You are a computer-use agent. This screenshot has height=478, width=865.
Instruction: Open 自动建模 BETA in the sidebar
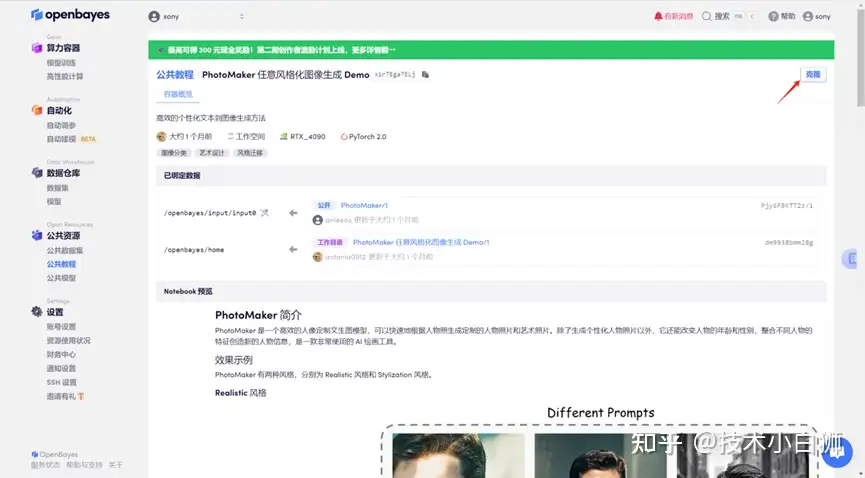pyautogui.click(x=71, y=139)
